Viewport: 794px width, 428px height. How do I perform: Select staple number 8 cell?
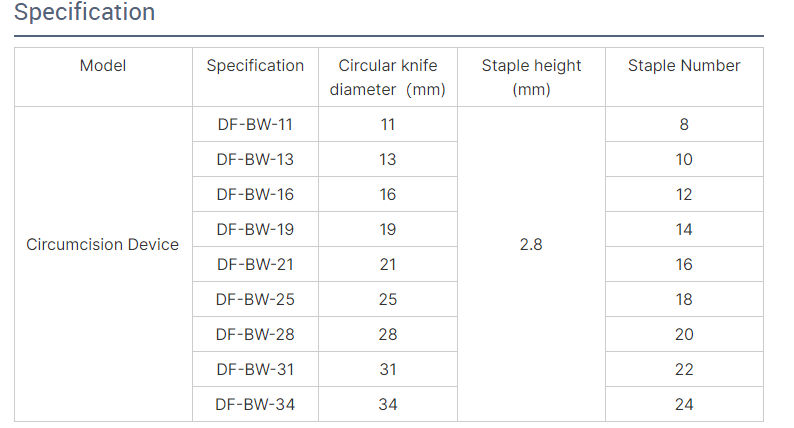pos(684,125)
